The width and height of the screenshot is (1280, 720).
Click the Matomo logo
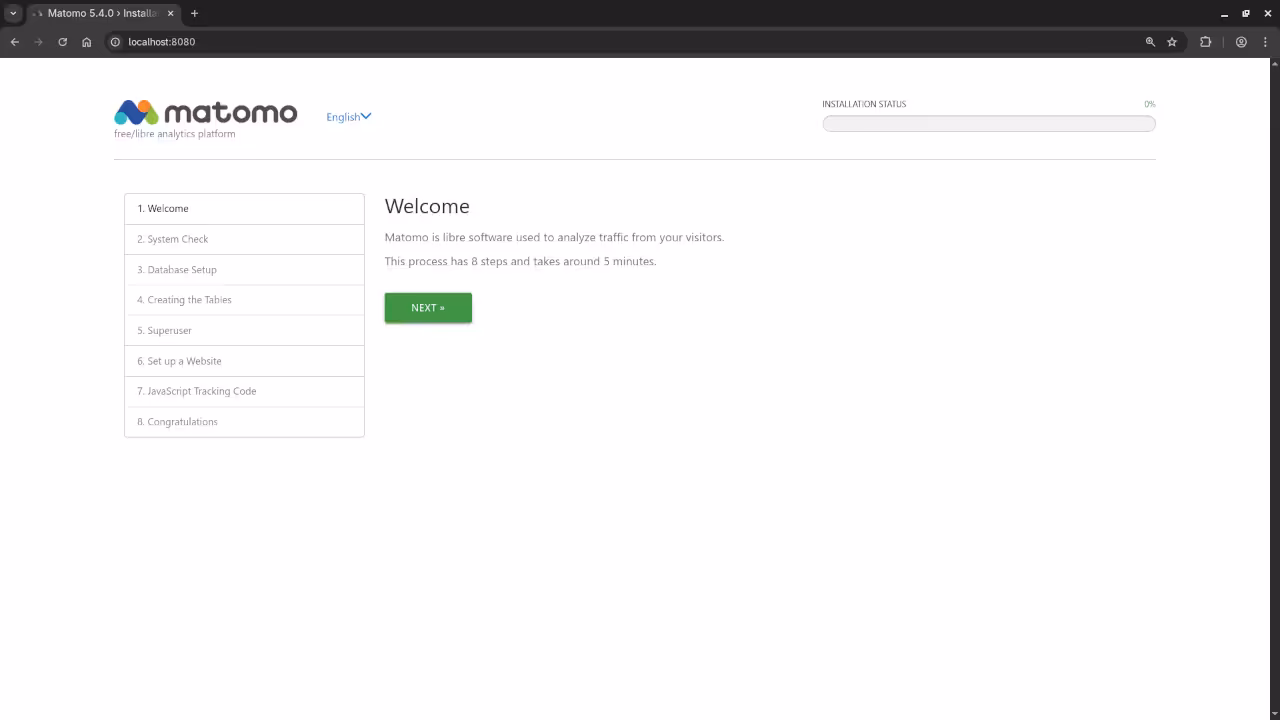(205, 113)
